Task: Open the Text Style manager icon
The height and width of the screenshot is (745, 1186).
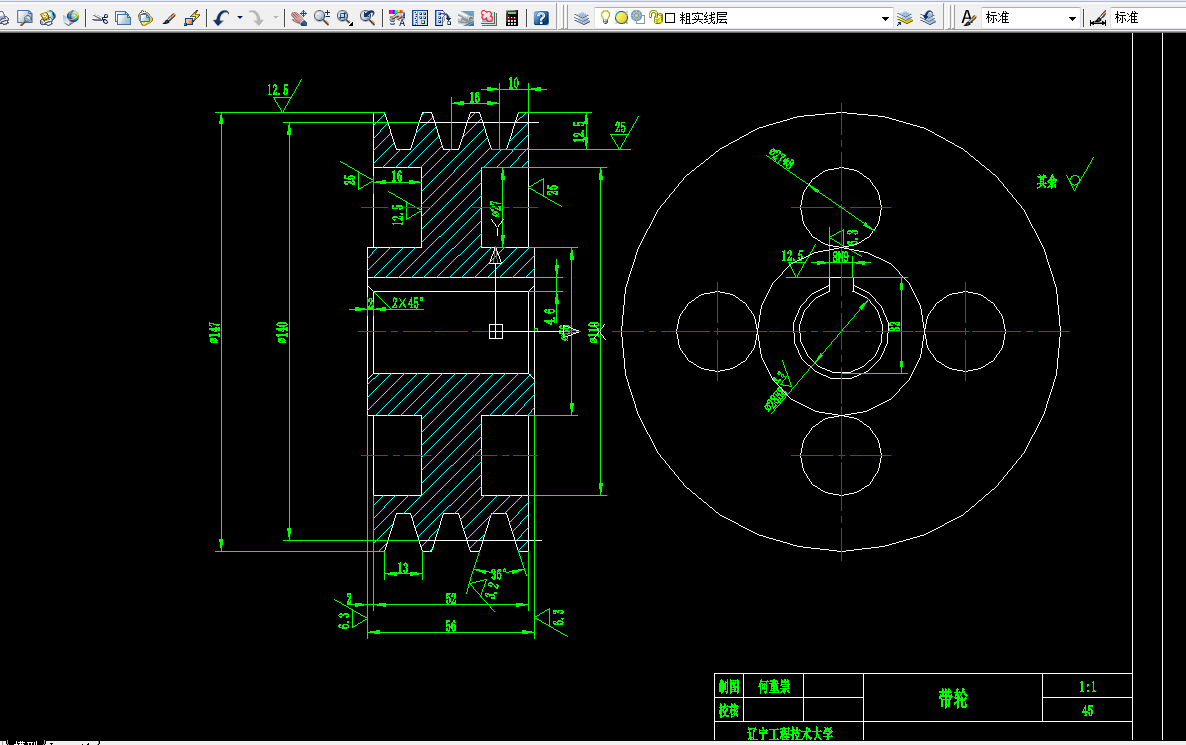Action: point(968,17)
